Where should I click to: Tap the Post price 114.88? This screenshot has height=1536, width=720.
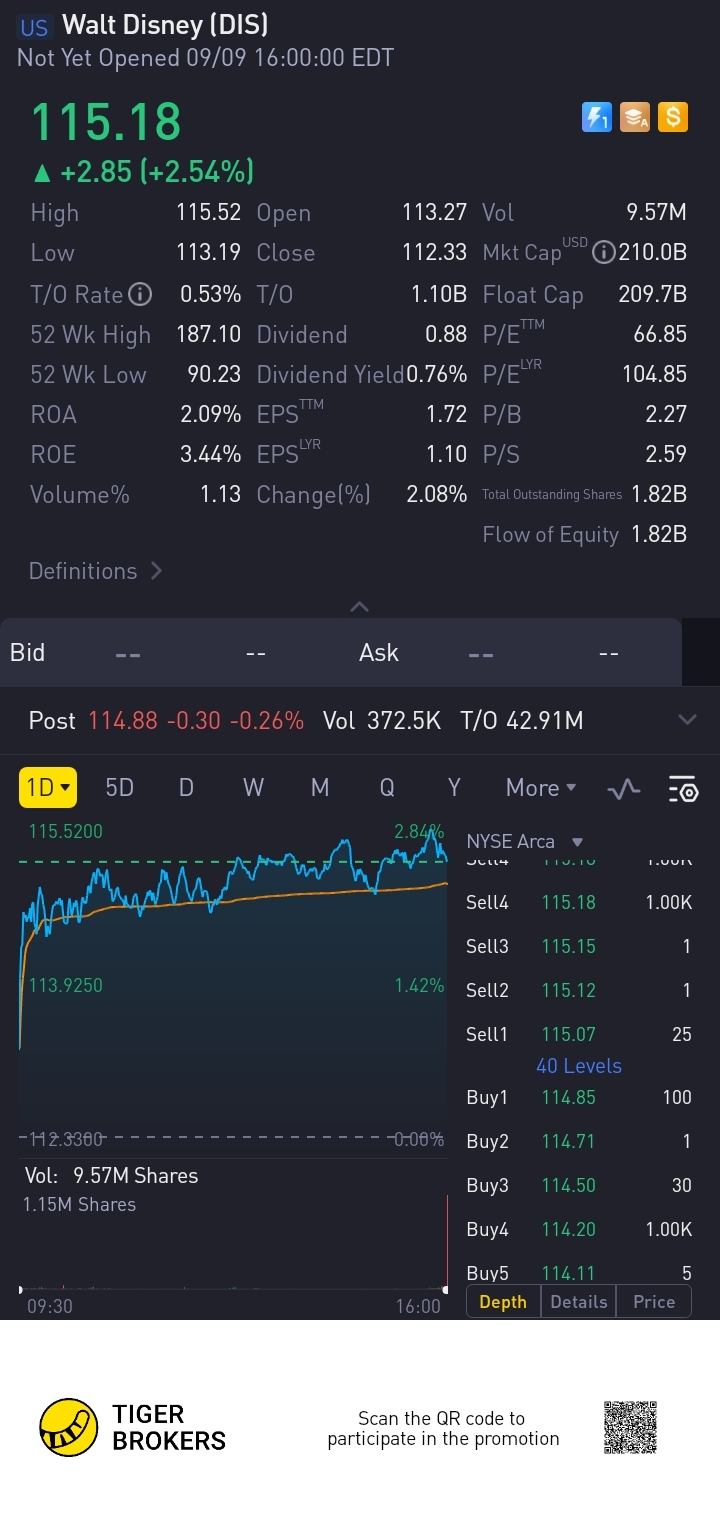tap(123, 720)
